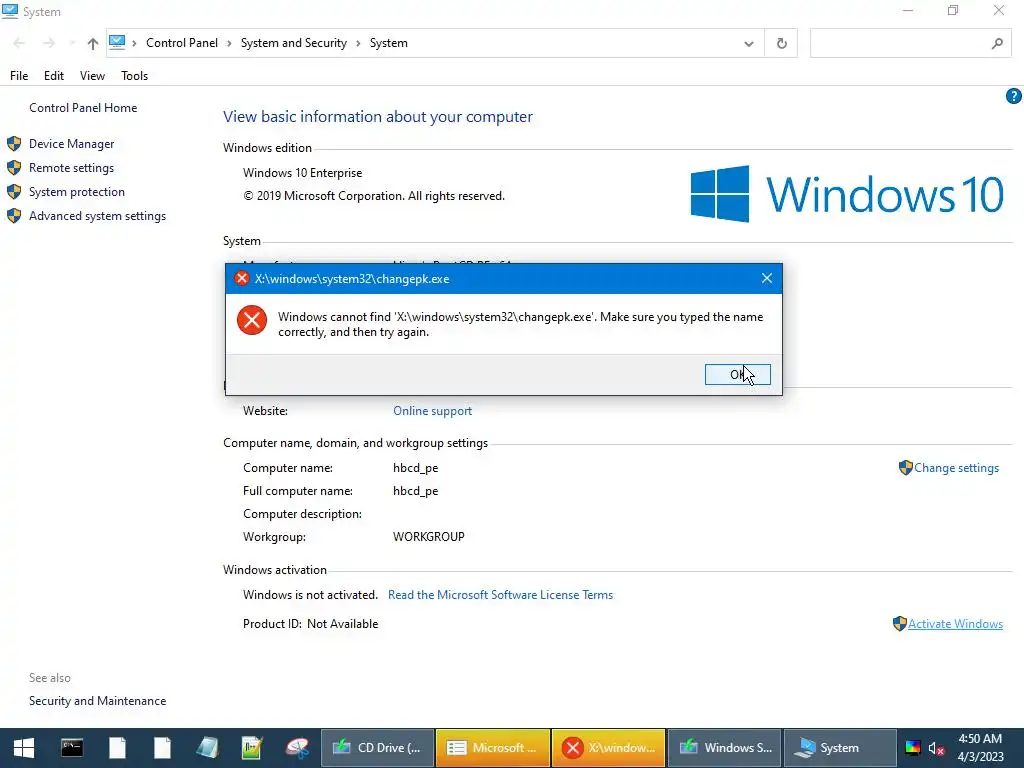Click the computer icon in address bar

117,42
